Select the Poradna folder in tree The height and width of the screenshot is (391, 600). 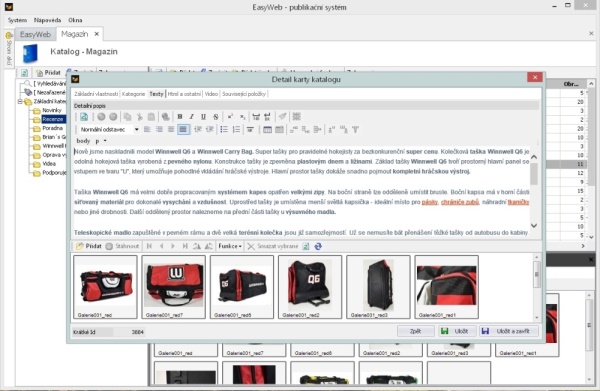[52, 128]
